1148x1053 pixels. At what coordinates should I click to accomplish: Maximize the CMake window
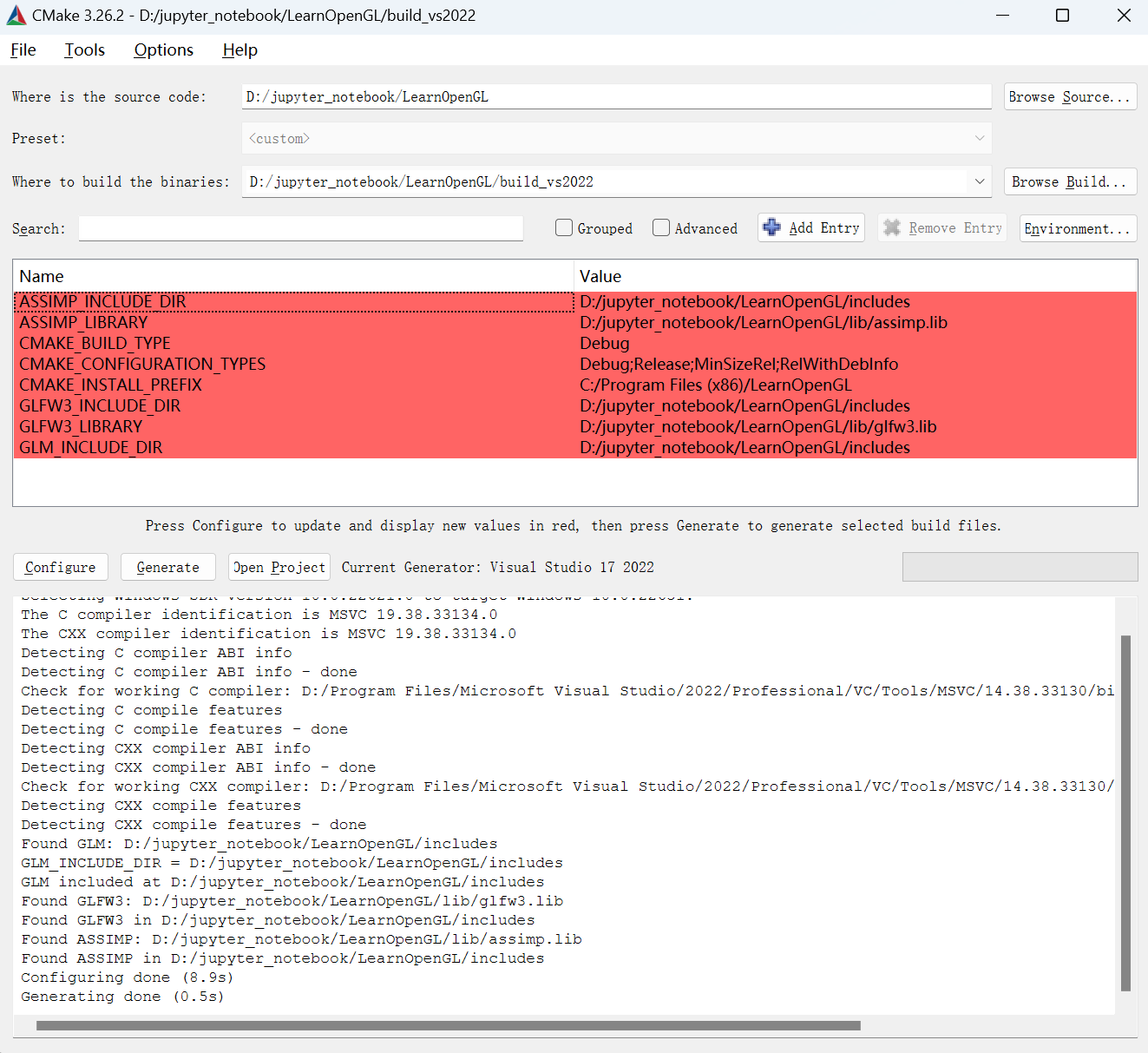[x=1062, y=16]
